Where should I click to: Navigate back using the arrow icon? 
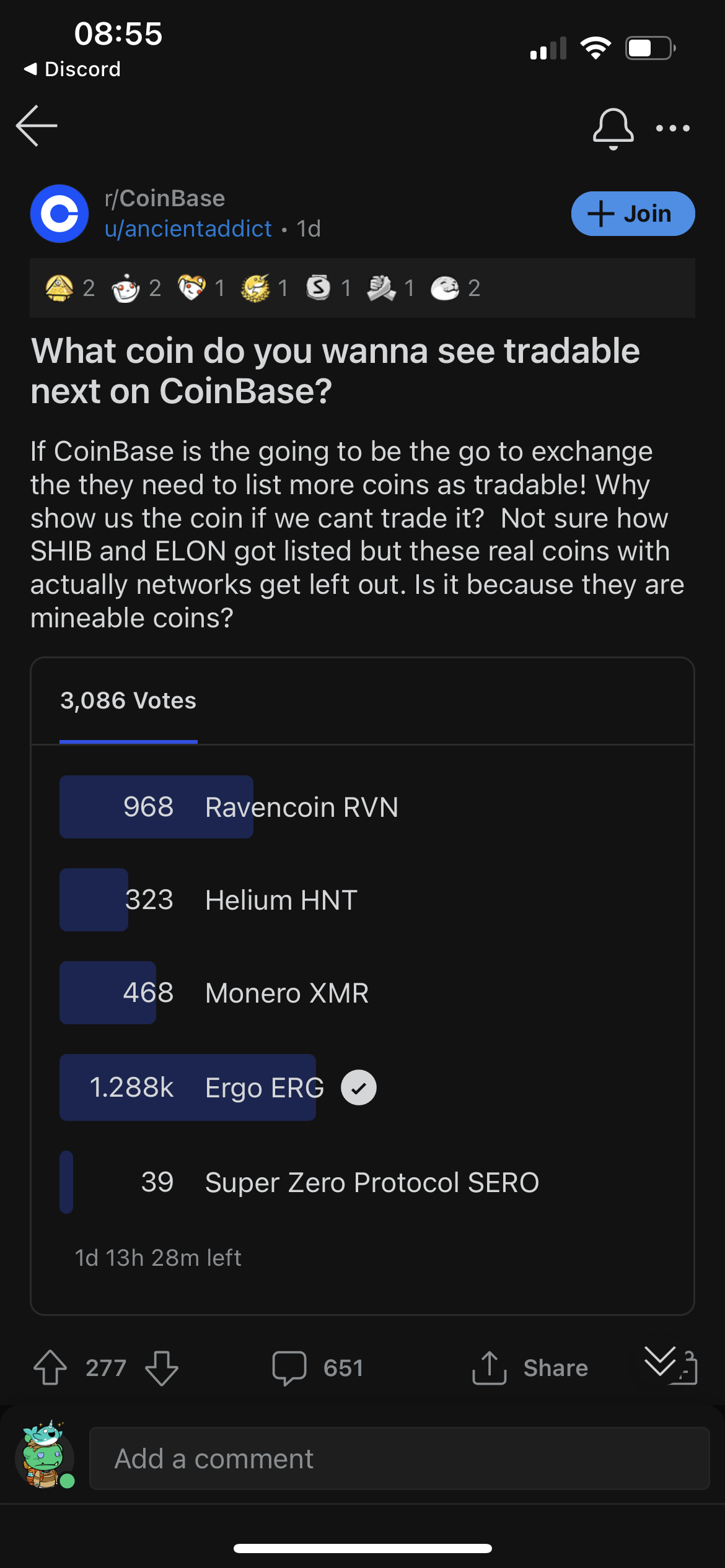pos(34,126)
